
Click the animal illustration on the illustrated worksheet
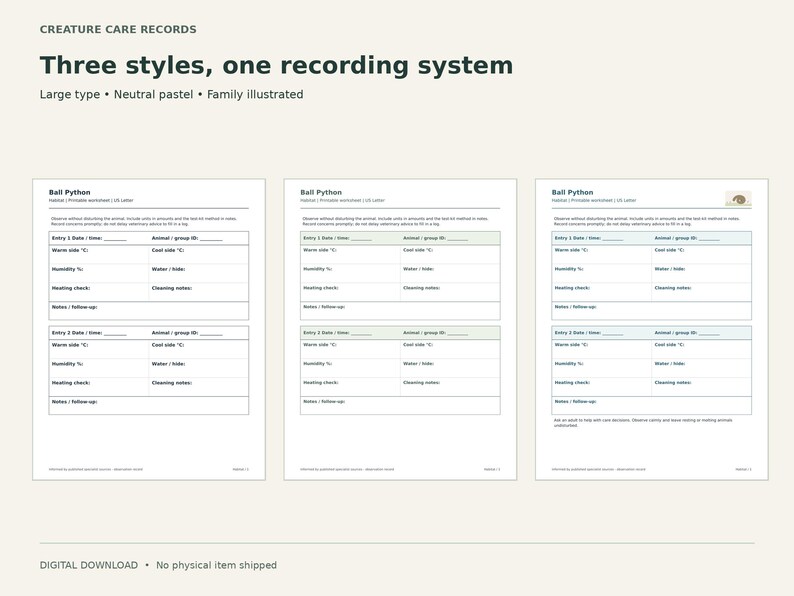click(x=738, y=198)
